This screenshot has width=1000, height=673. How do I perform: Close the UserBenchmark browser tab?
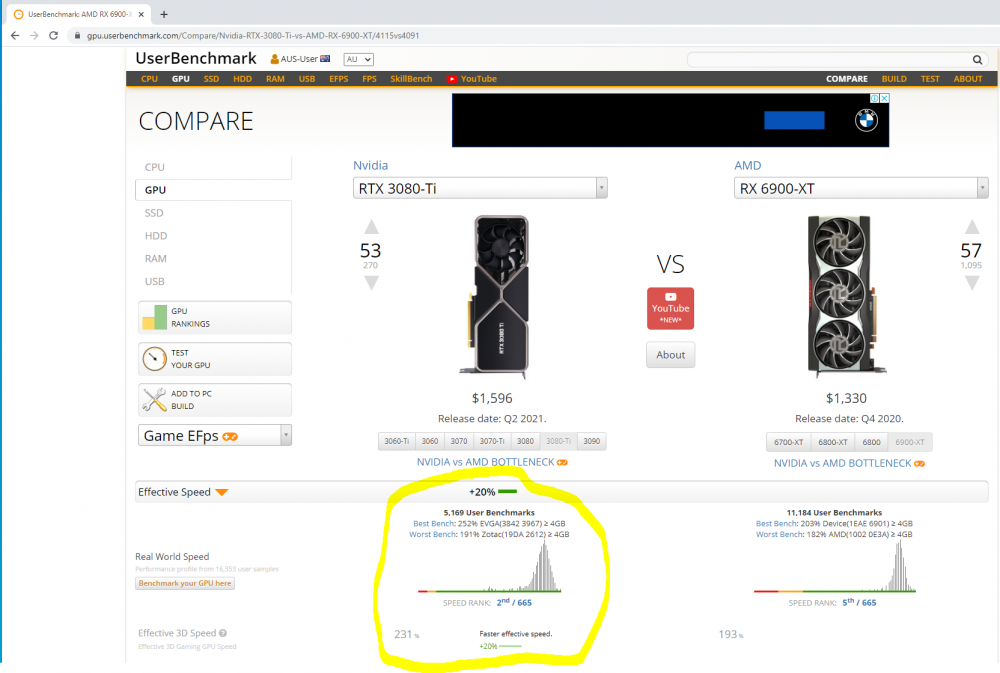tap(141, 14)
